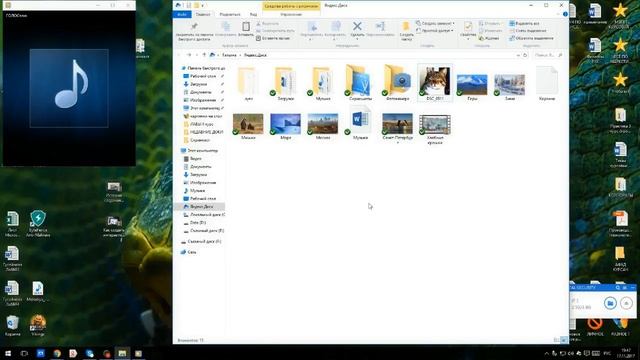
Task: Select Yandex.Disk in the navigation pane
Action: [202, 207]
